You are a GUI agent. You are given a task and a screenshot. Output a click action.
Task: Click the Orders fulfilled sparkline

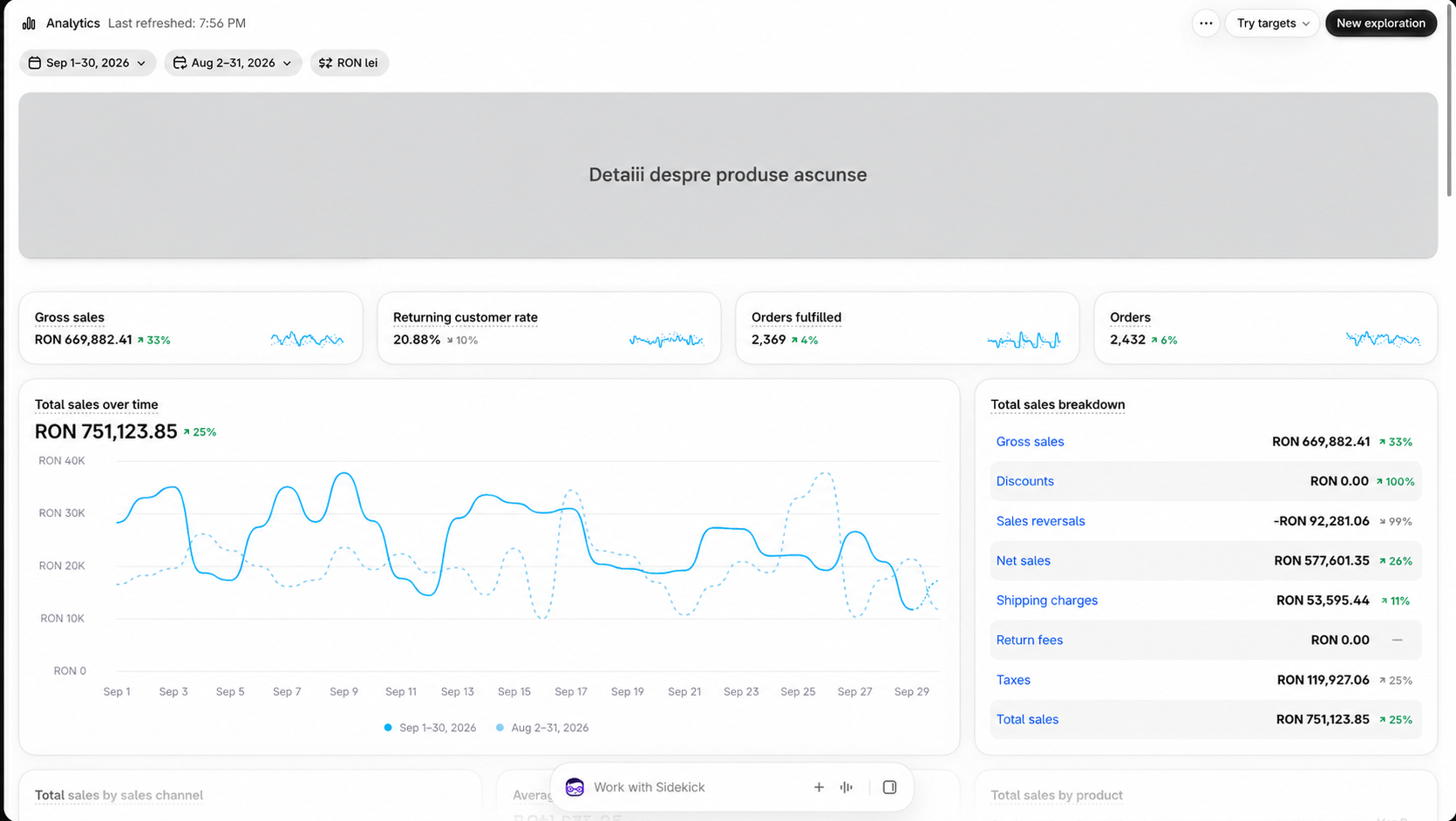(1024, 339)
